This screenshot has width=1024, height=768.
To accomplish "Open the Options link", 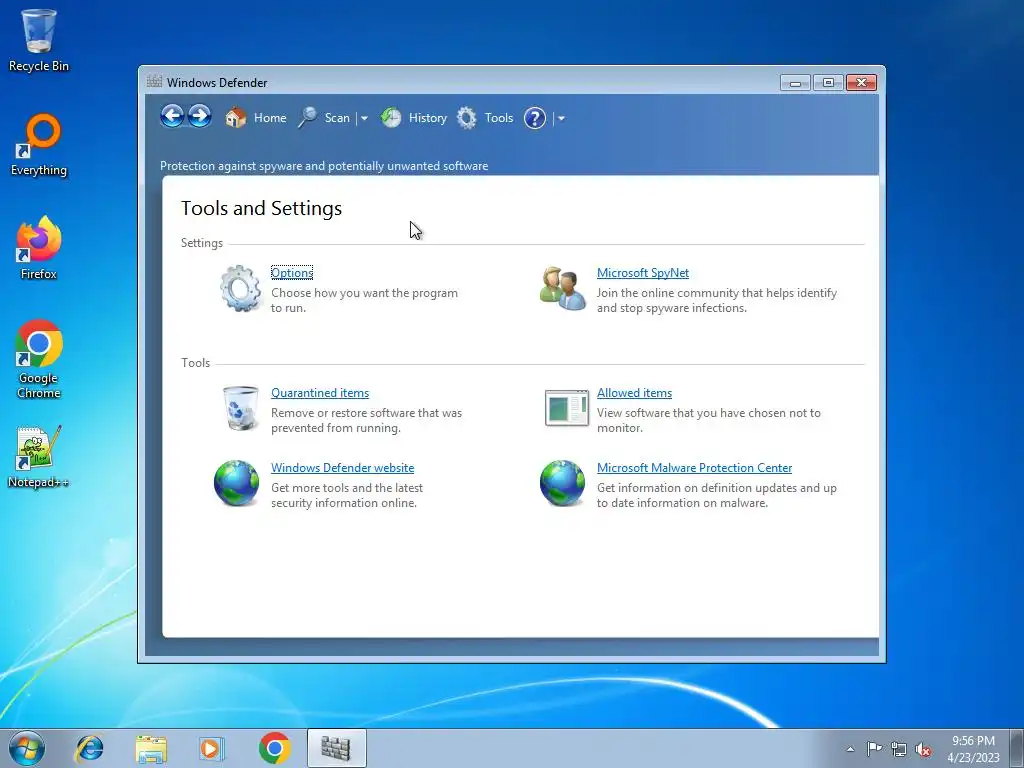I will pos(292,273).
